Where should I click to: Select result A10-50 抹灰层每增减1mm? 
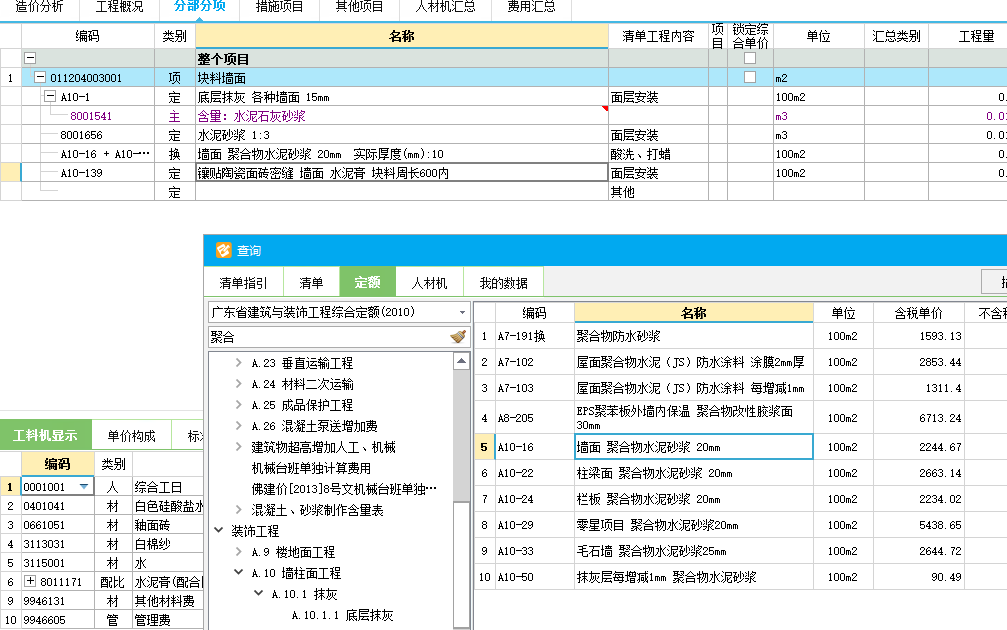(x=694, y=577)
